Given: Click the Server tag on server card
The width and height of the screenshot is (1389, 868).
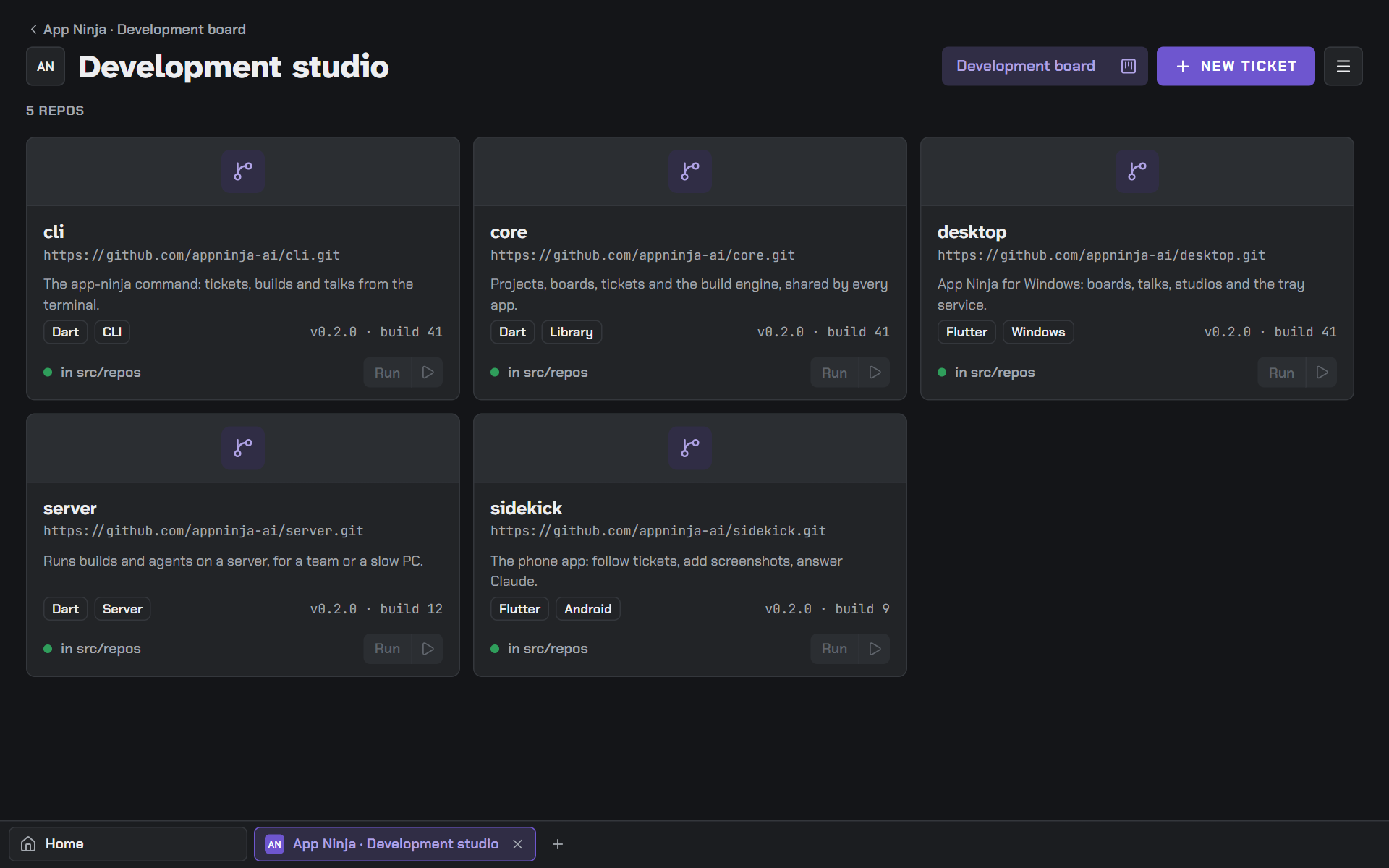Looking at the screenshot, I should click(122, 609).
